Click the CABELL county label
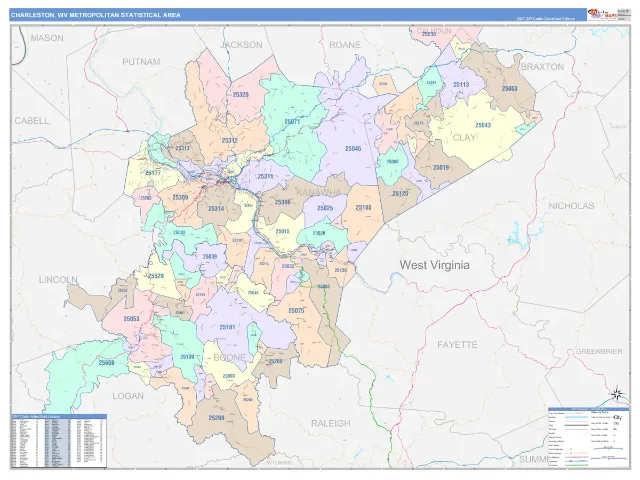The height and width of the screenshot is (480, 640). click(x=32, y=121)
